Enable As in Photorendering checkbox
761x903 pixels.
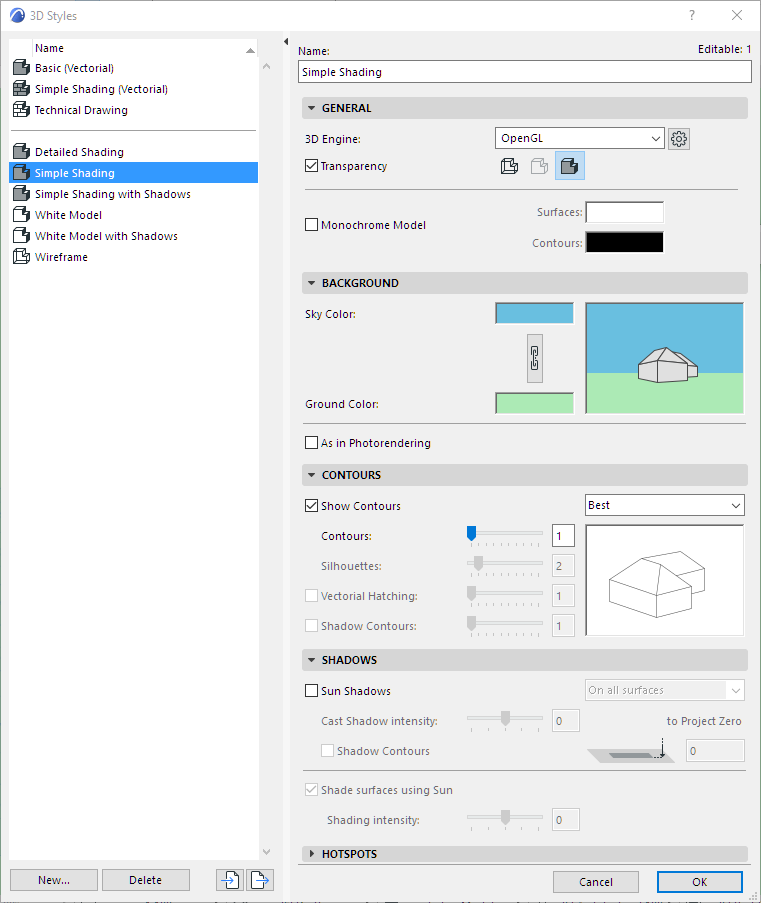[x=311, y=443]
